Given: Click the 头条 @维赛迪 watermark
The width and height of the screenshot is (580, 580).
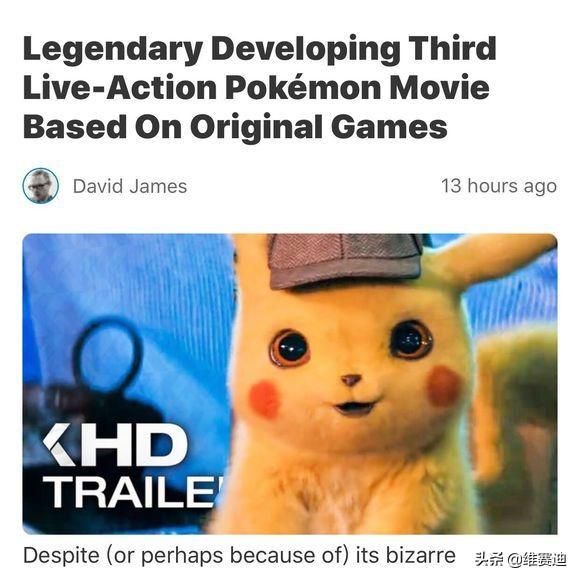Looking at the screenshot, I should click(521, 560).
